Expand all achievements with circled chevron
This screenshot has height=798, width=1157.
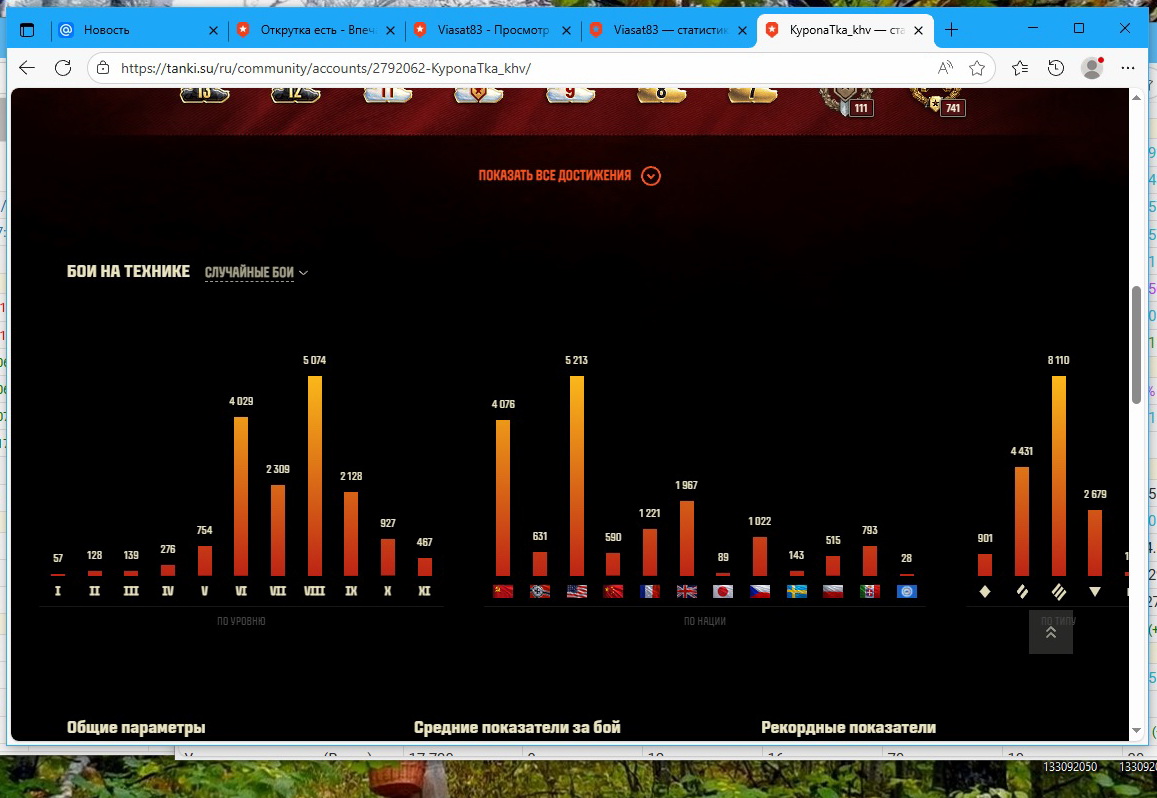point(651,176)
